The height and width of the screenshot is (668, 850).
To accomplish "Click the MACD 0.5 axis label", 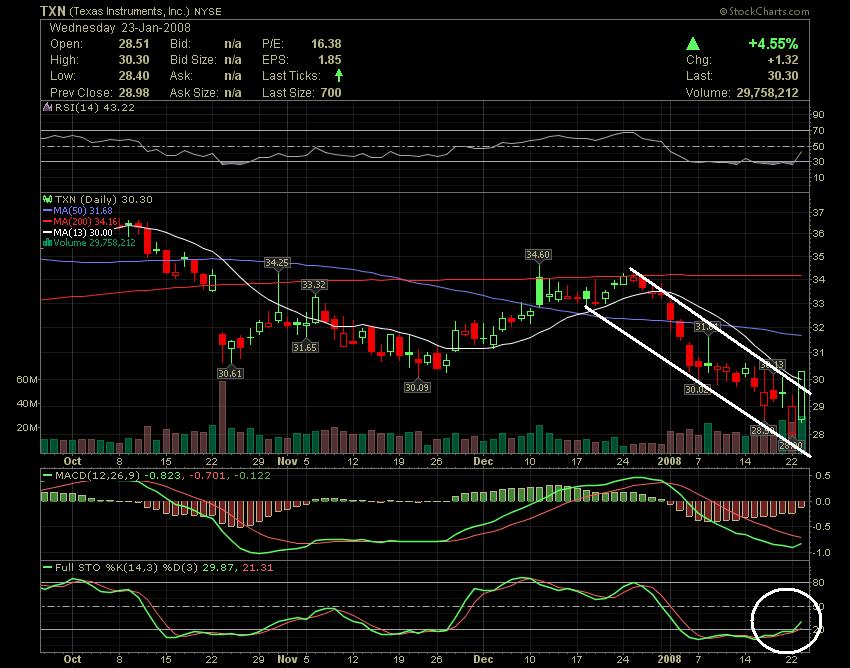I will pyautogui.click(x=823, y=476).
